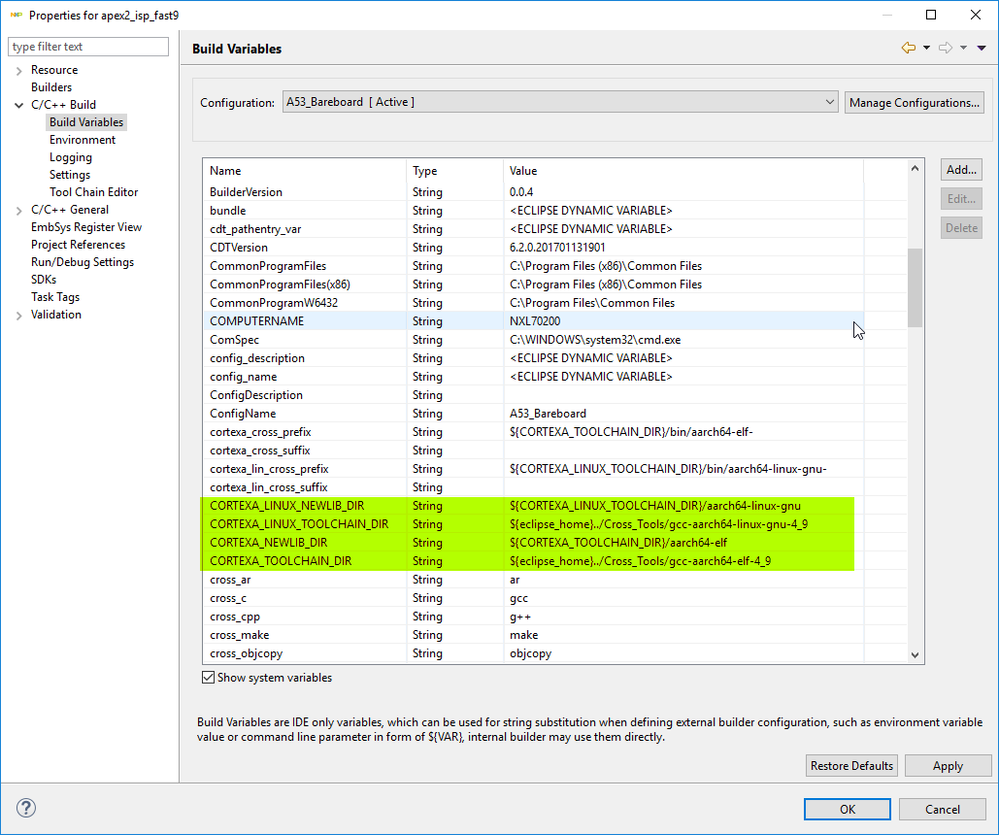Click the Add... button
Screen dimensions: 999x835
pos(961,169)
